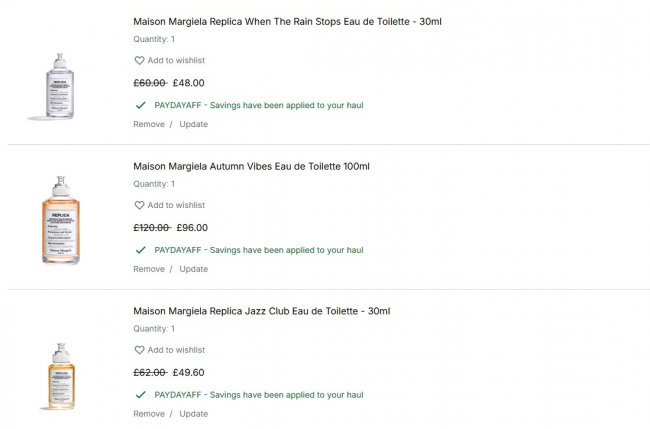
Task: Click PAYDAYAFF savings message under Autumn Vibes
Action: coord(258,250)
